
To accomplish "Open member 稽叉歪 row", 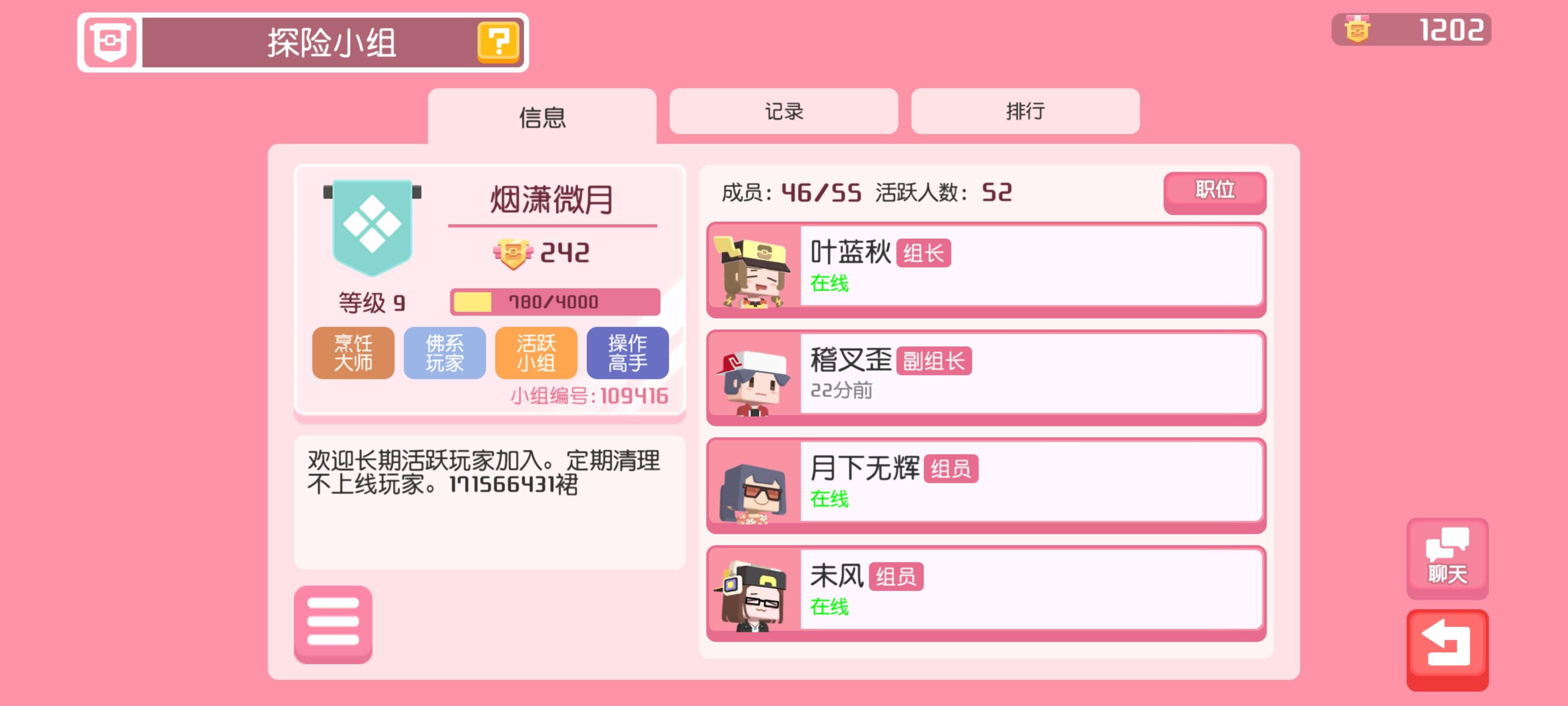I will (x=986, y=378).
